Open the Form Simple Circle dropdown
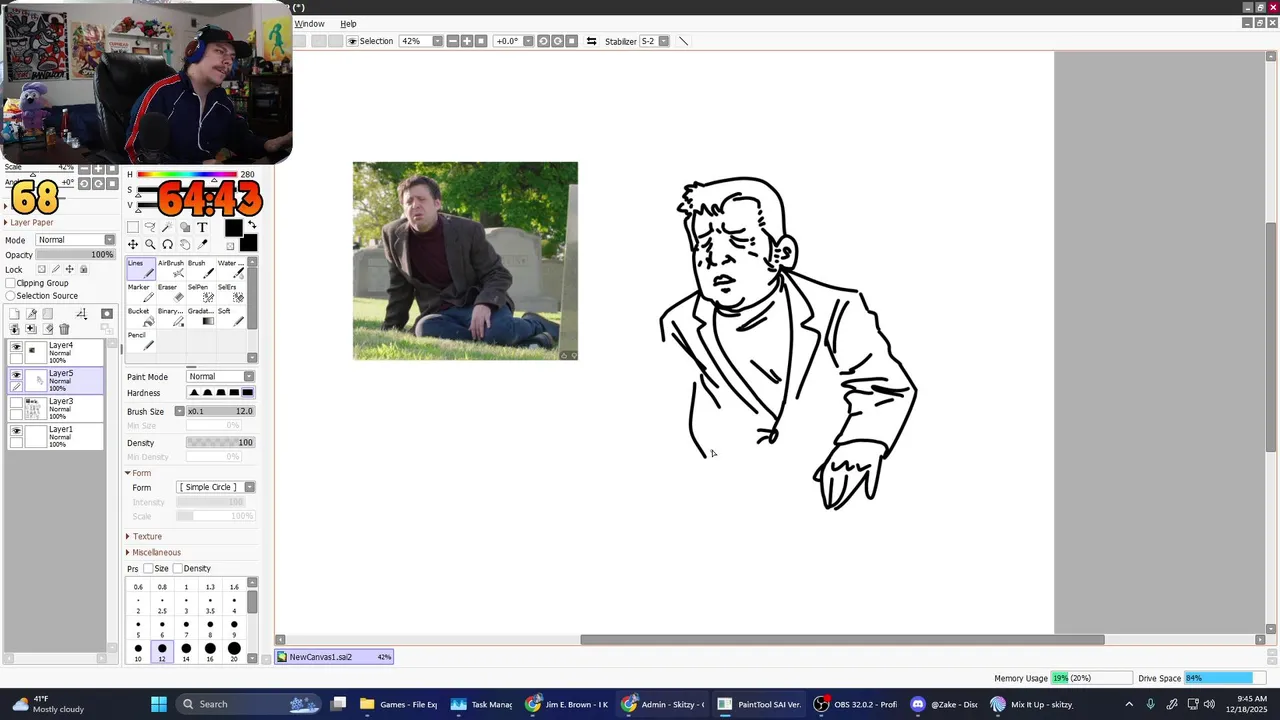Image resolution: width=1280 pixels, height=720 pixels. click(x=216, y=487)
